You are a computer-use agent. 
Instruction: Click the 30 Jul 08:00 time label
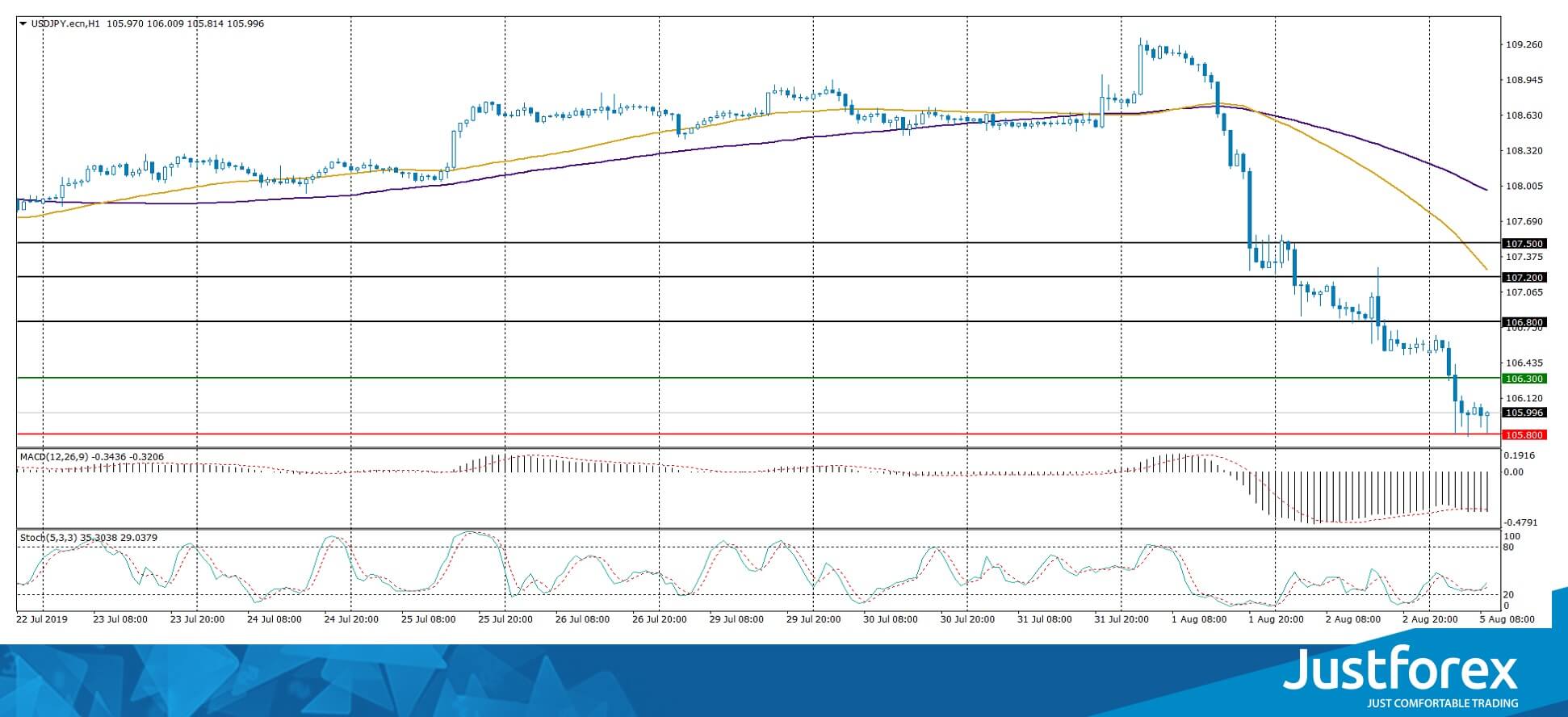891,619
